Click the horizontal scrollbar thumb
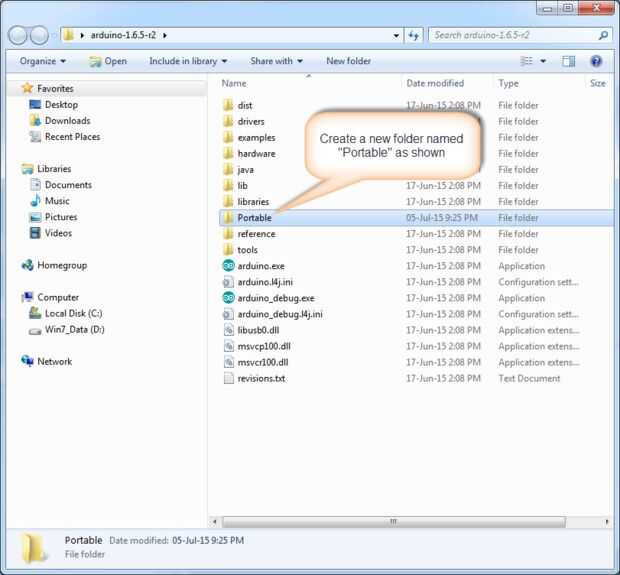The width and height of the screenshot is (620, 575). 394,522
